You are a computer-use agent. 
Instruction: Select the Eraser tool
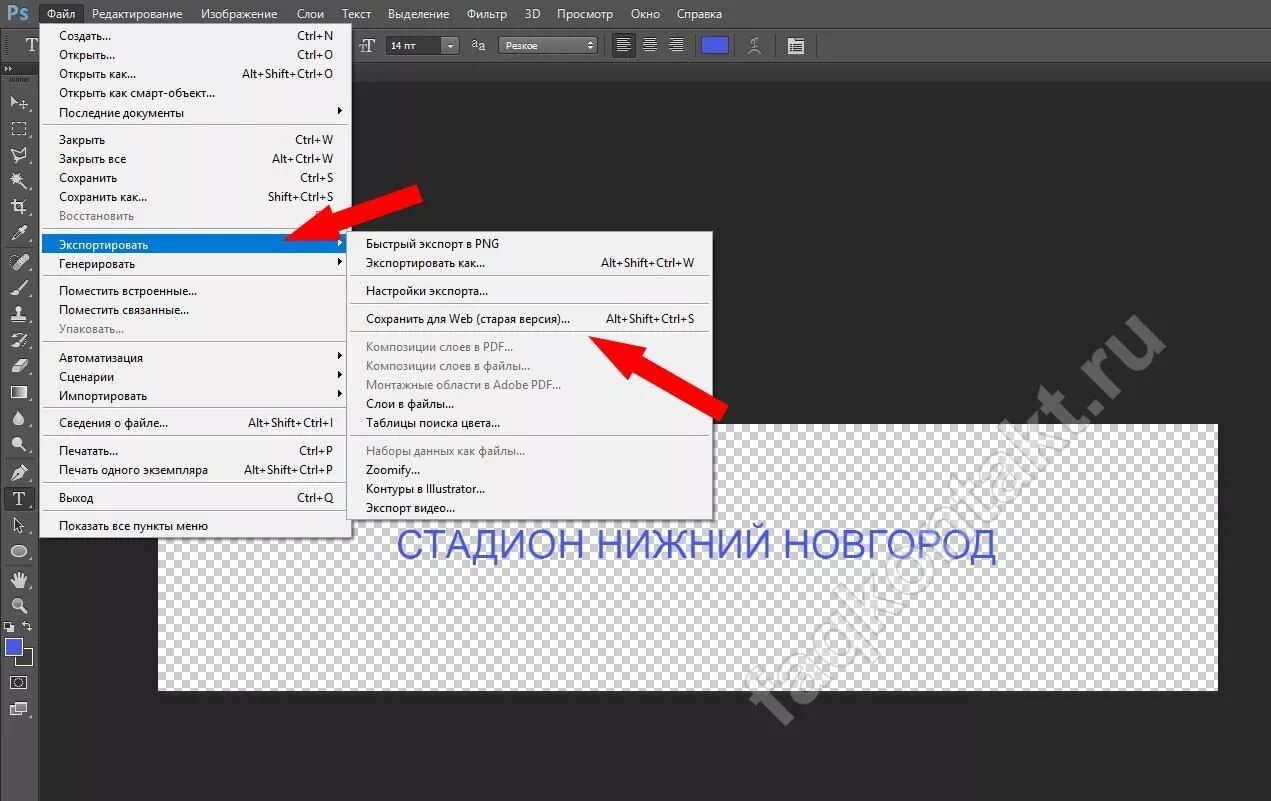tap(19, 365)
